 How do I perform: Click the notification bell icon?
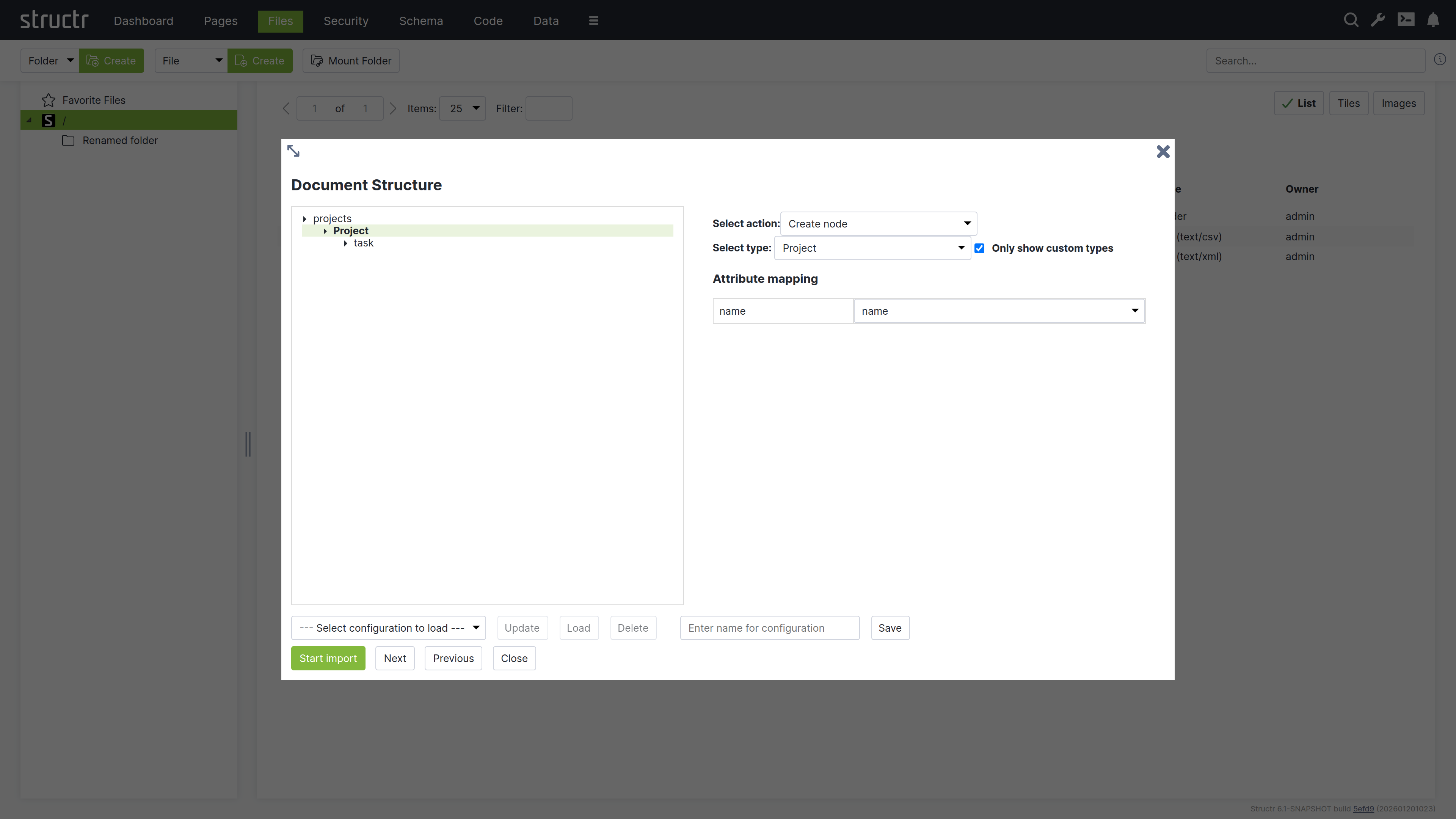(1434, 20)
